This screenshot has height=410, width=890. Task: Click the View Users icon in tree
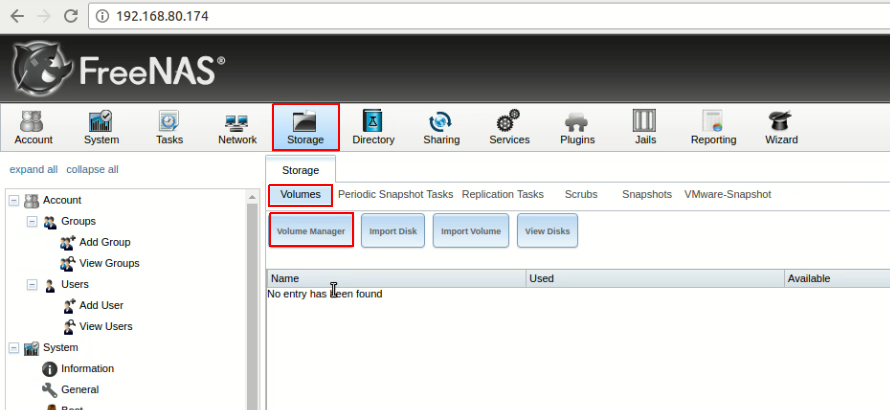tap(69, 327)
